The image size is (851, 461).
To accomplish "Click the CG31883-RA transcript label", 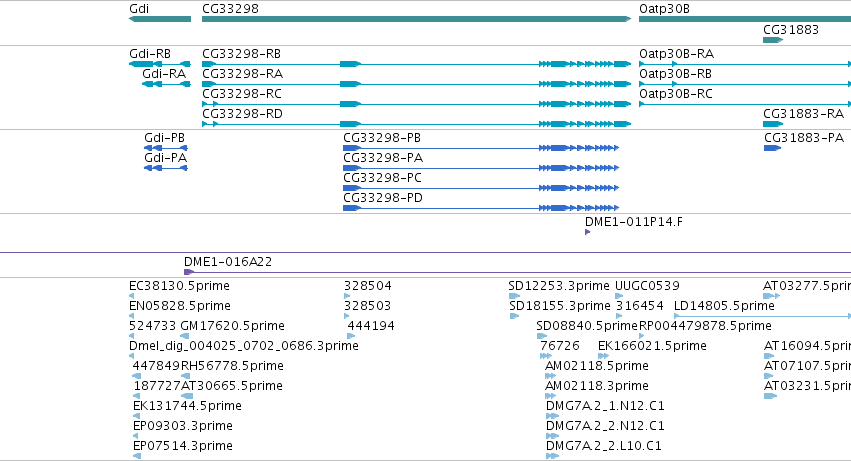I will click(803, 114).
